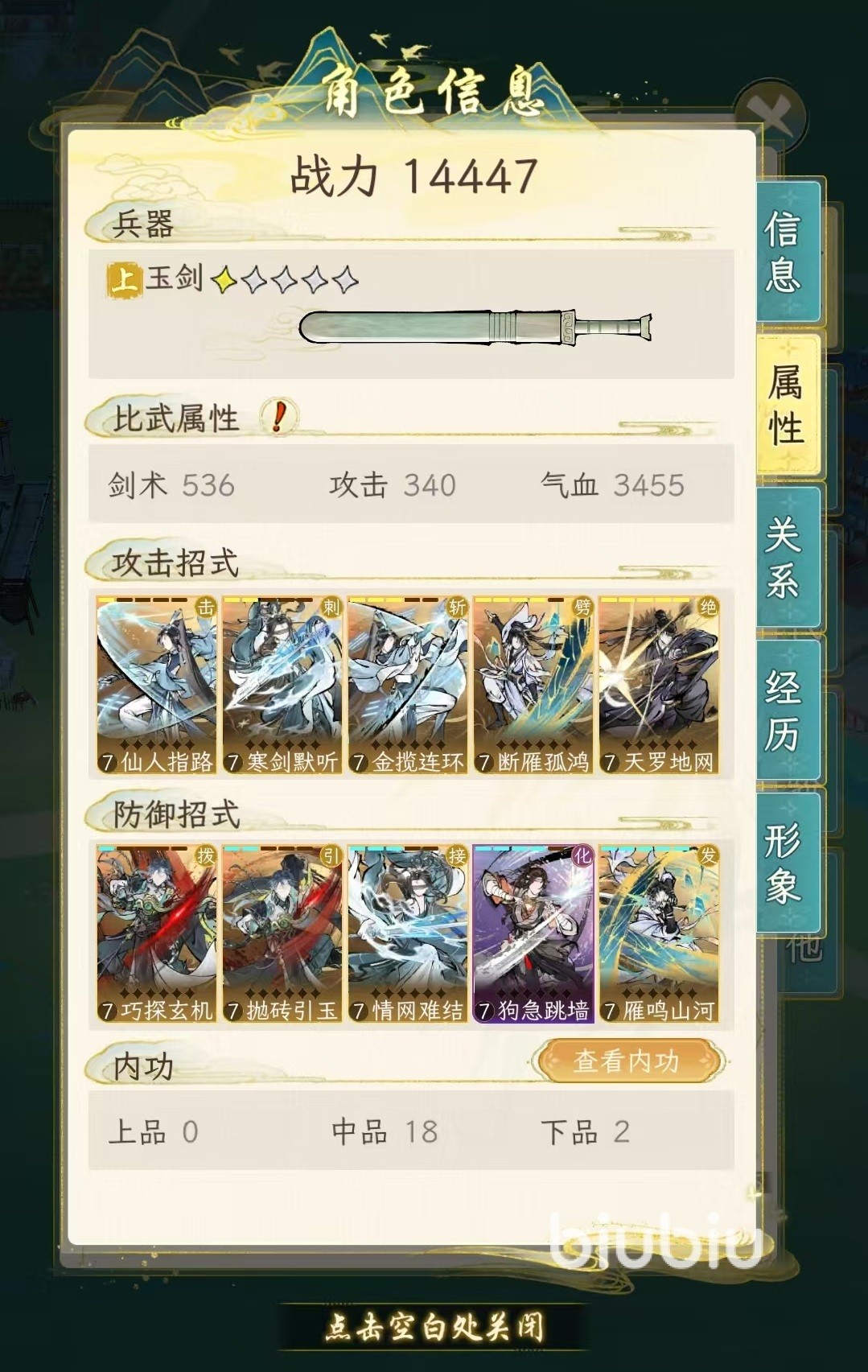The height and width of the screenshot is (1372, 868).
Task: Select the 巧探玄机 defense skill card
Action: [157, 934]
